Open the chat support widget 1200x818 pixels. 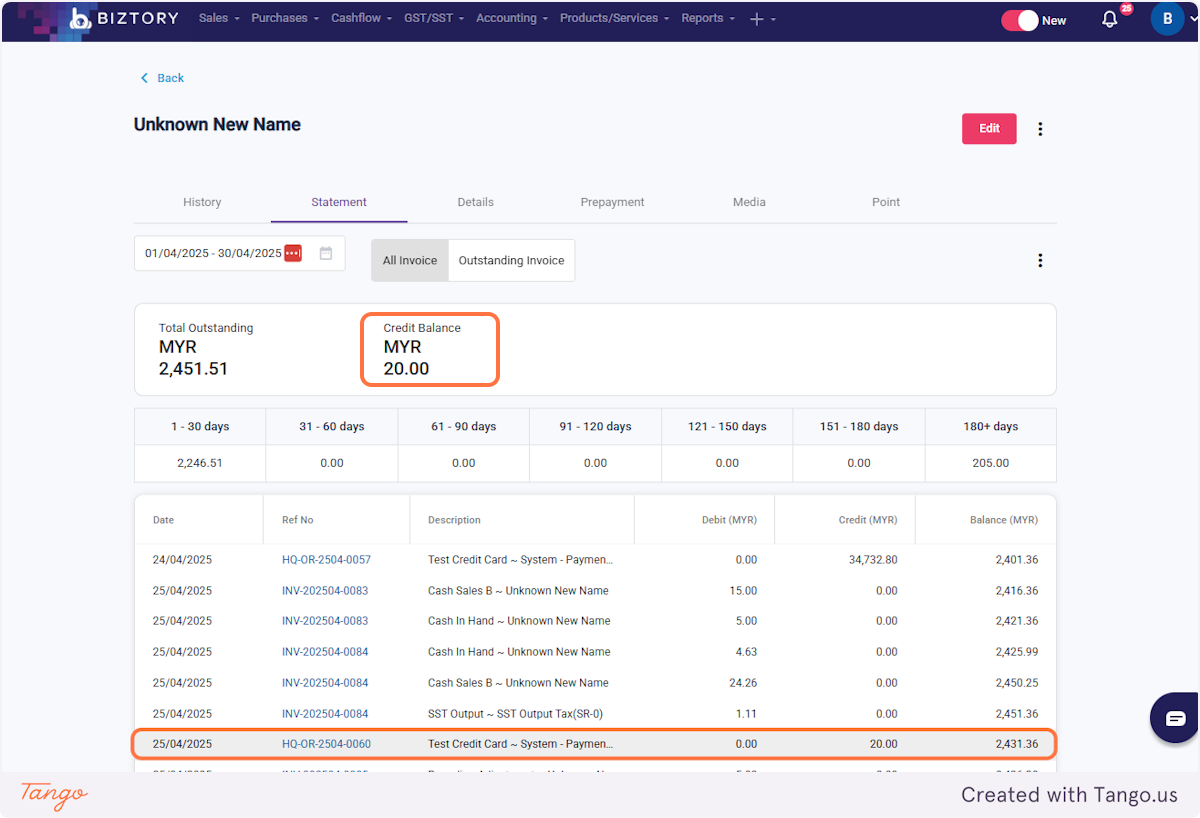point(1175,718)
